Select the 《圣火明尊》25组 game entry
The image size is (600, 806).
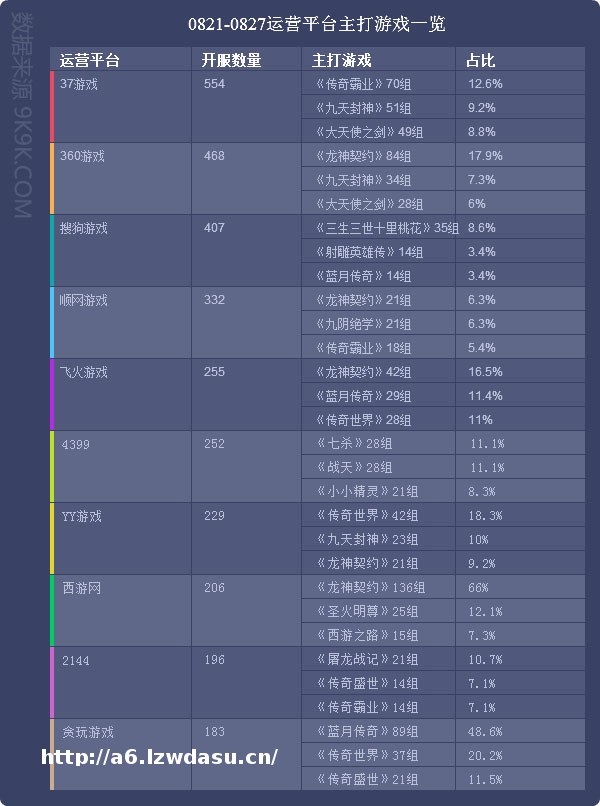[362, 612]
